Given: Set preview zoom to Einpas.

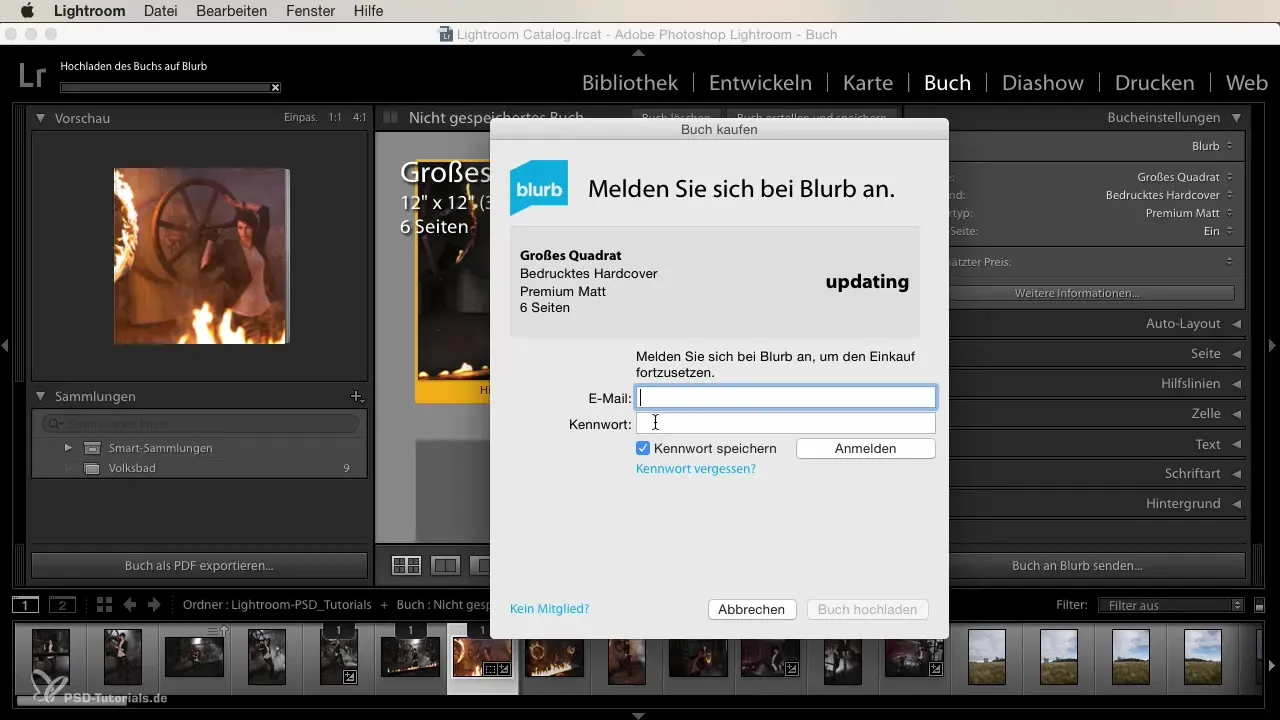Looking at the screenshot, I should [300, 118].
